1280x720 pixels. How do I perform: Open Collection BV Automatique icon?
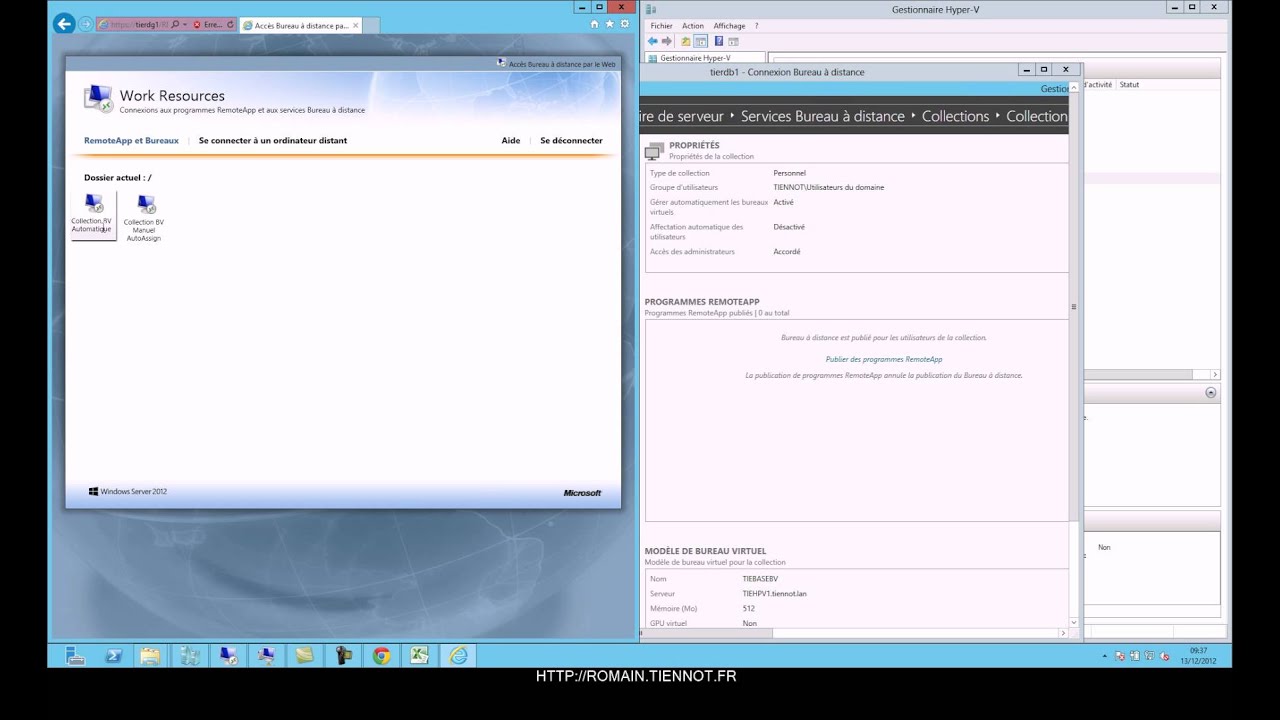click(92, 215)
